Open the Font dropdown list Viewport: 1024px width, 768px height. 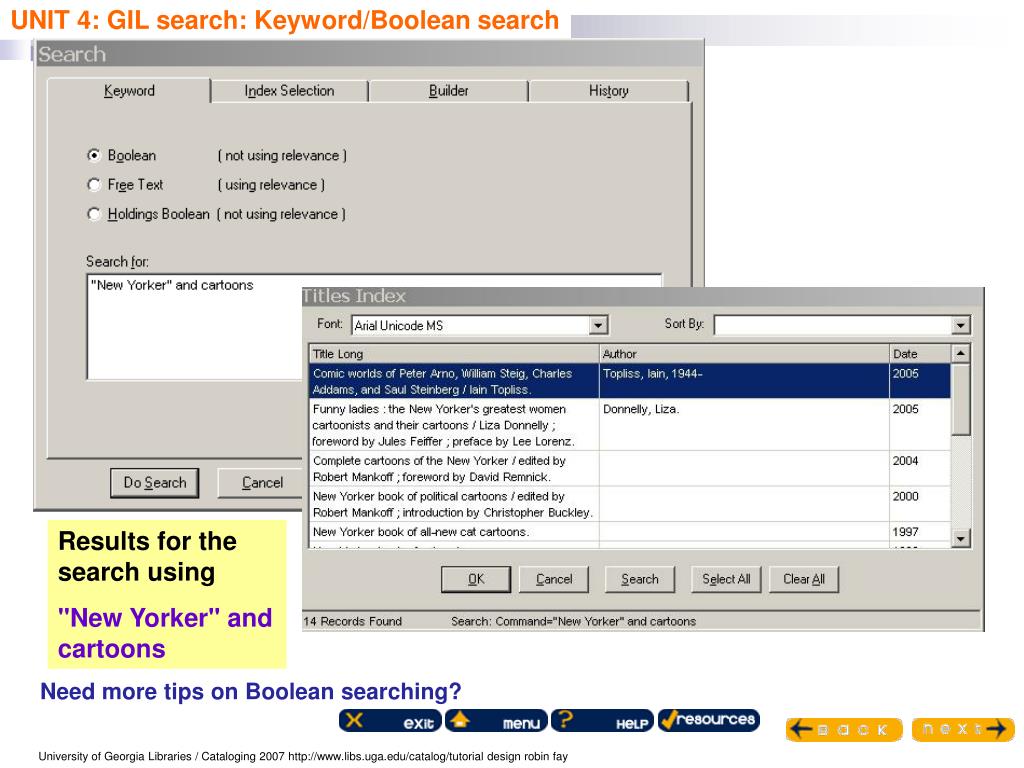pos(599,325)
